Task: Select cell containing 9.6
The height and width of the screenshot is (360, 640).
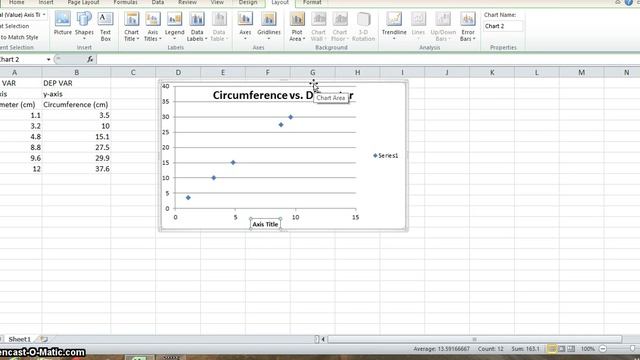Action: 20,158
